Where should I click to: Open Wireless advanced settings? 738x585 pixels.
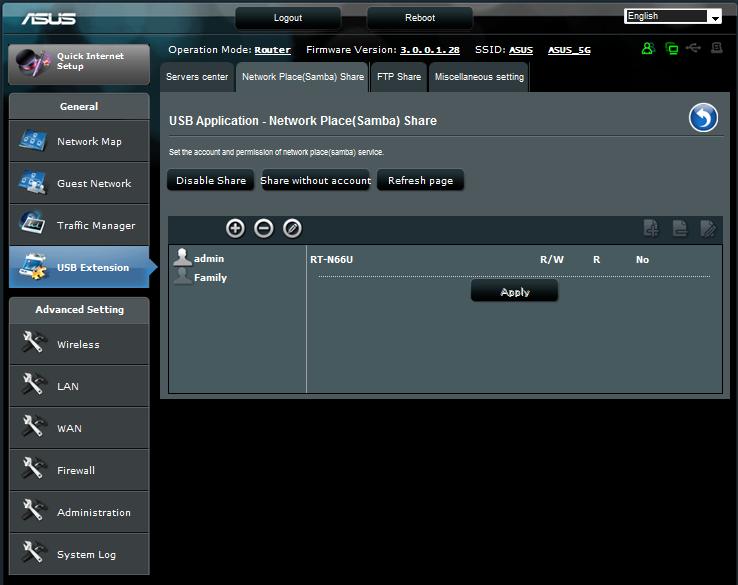(79, 344)
